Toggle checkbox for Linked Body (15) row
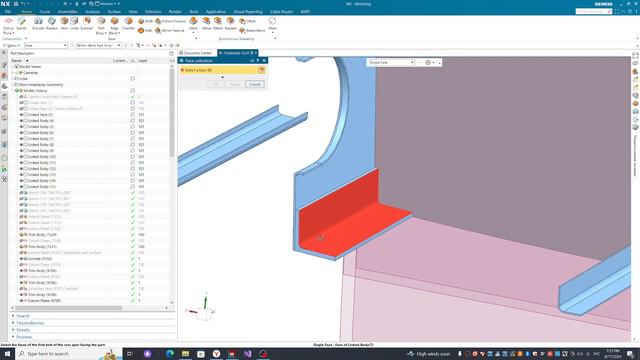 point(133,187)
